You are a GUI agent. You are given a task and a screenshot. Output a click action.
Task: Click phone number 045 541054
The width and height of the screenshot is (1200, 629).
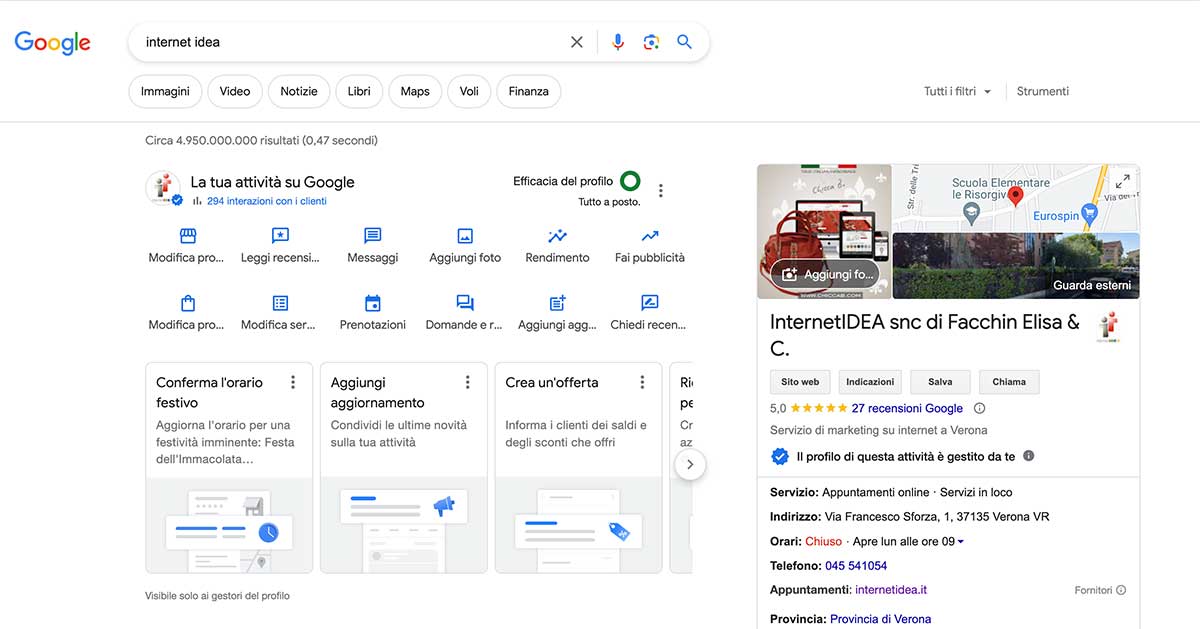[x=856, y=566]
